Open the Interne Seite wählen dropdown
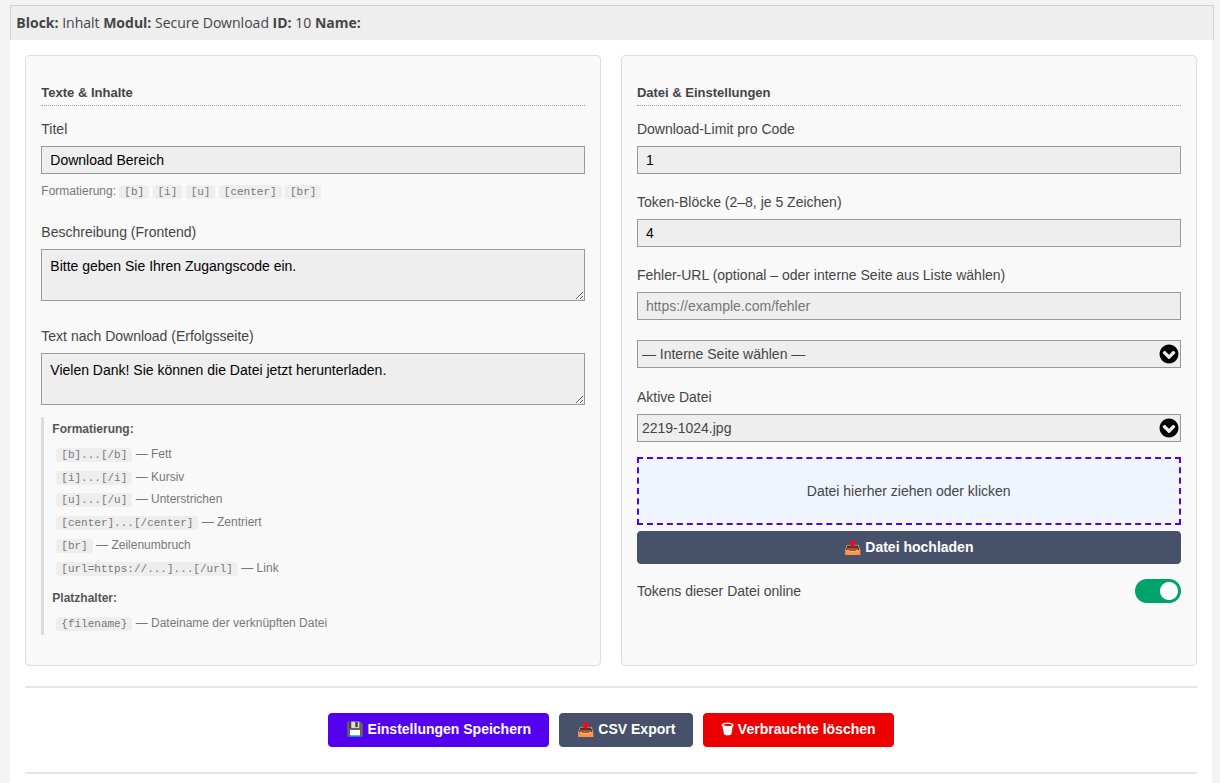Image resolution: width=1220 pixels, height=783 pixels. (x=908, y=354)
